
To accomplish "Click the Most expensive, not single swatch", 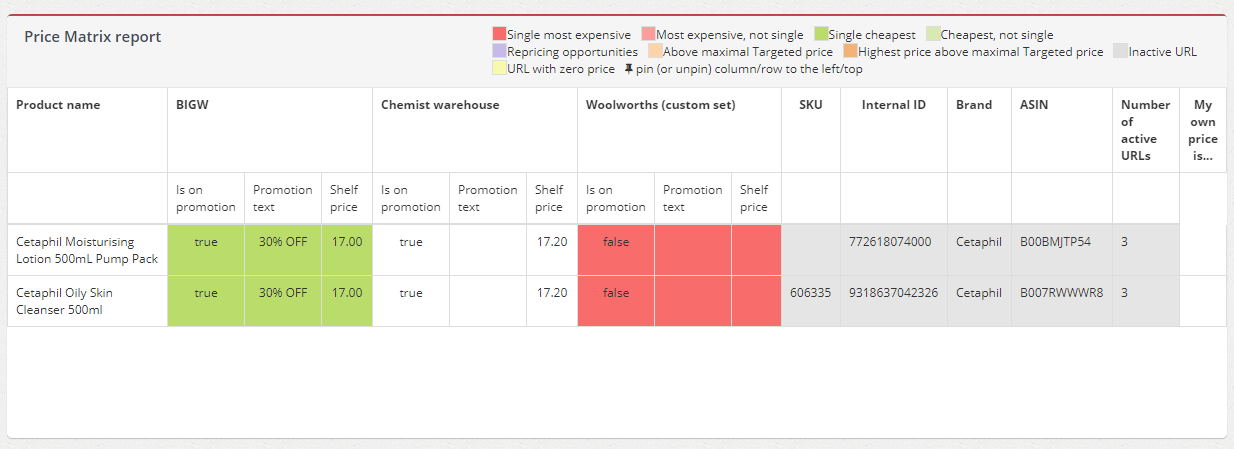I will tap(648, 35).
